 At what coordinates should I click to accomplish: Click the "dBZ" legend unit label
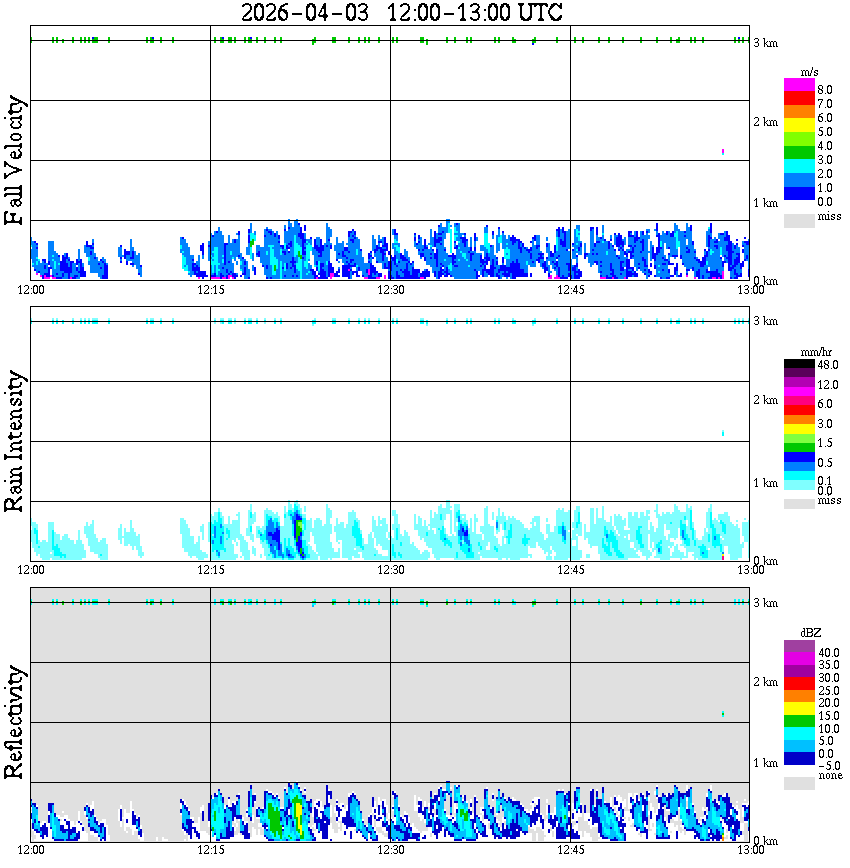pos(811,632)
